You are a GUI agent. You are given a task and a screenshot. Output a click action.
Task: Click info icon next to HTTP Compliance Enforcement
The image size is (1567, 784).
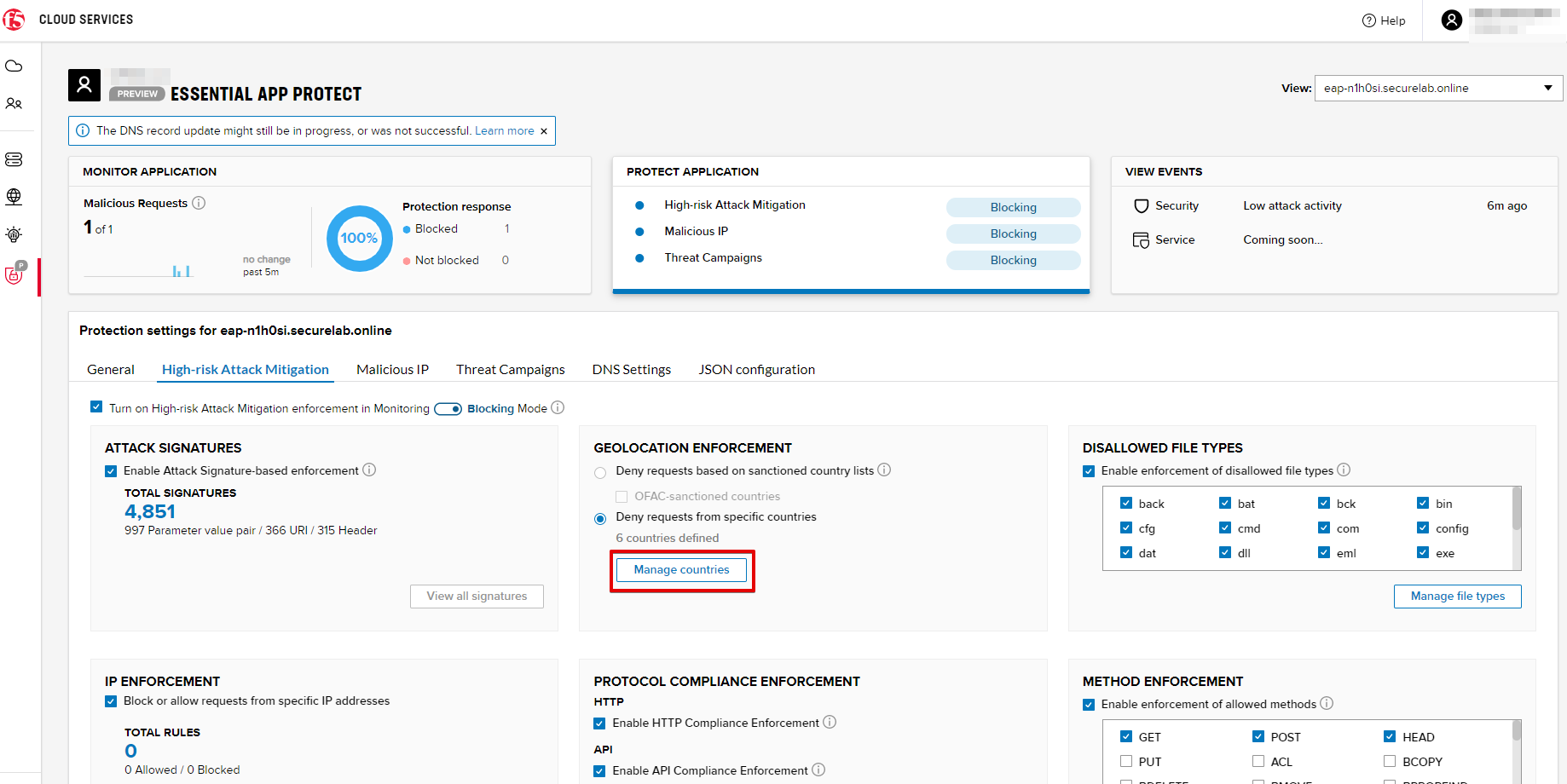click(830, 722)
